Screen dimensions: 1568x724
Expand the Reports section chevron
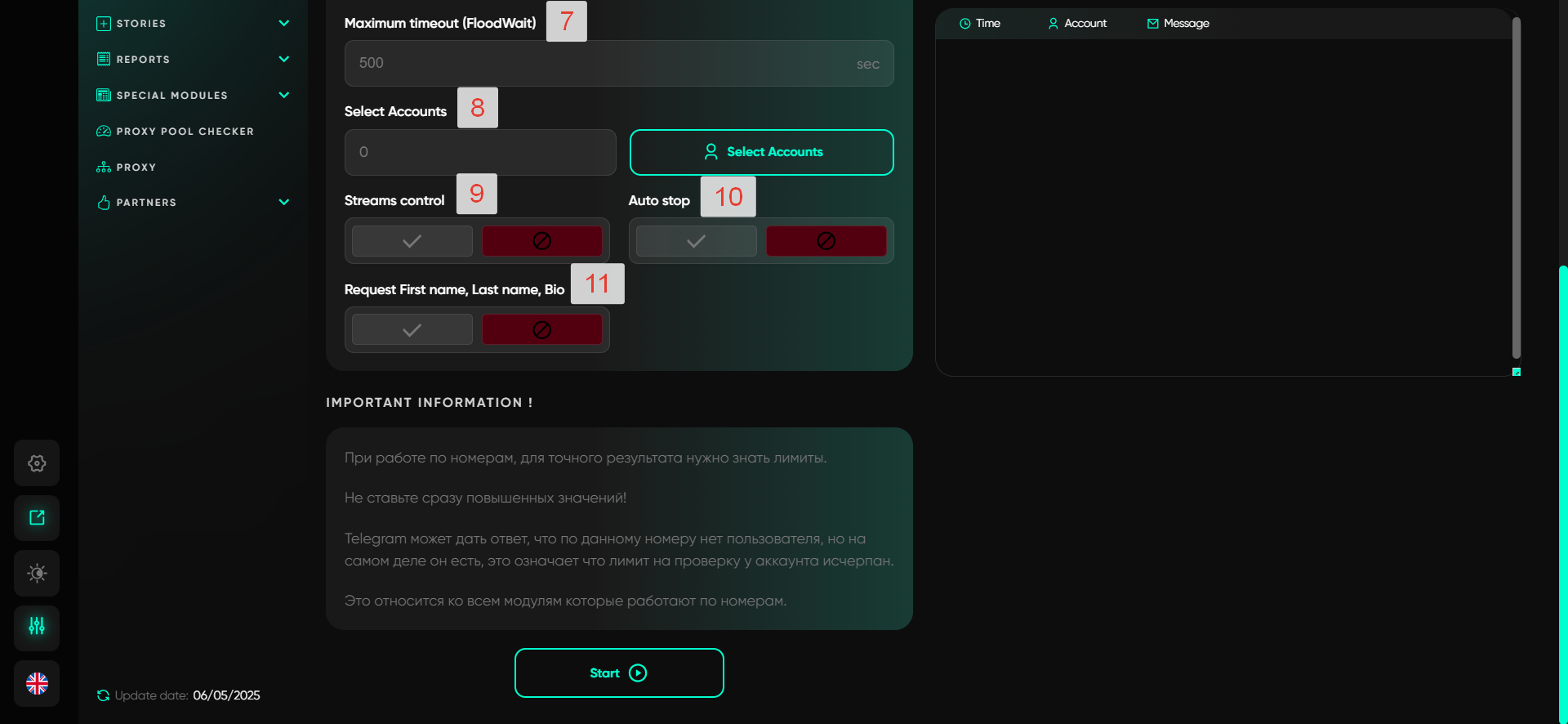(284, 60)
